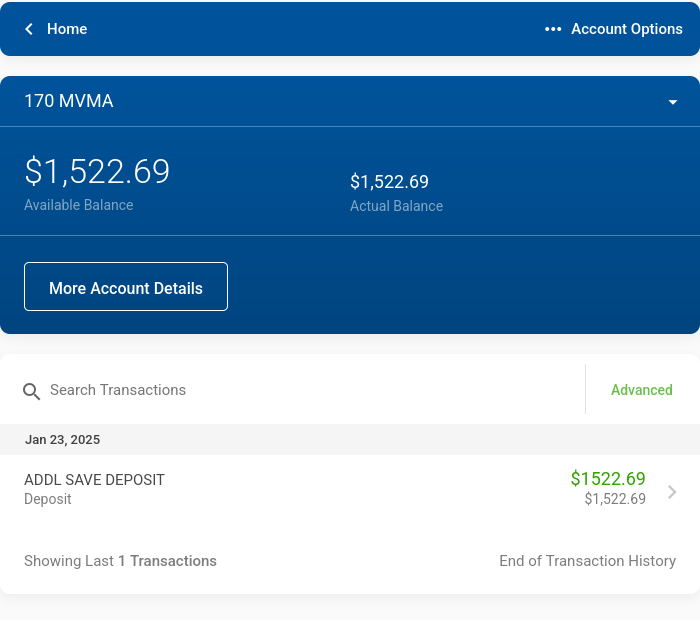
Task: Click the Showing Last 1 Transactions text
Action: pos(121,561)
